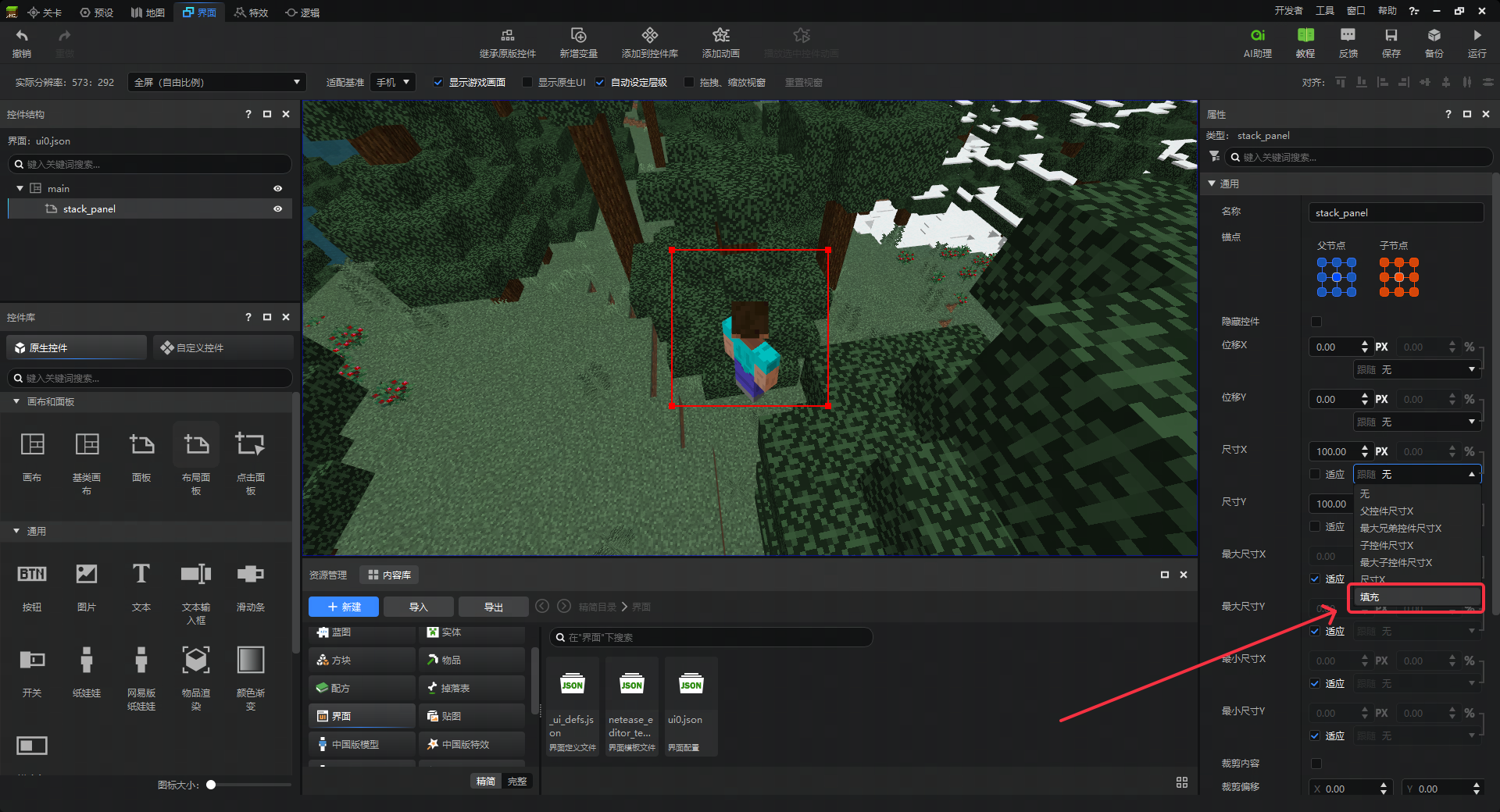Toggle 拖拽、缩放视窗 checkbox
The image size is (1500, 812).
[x=689, y=82]
